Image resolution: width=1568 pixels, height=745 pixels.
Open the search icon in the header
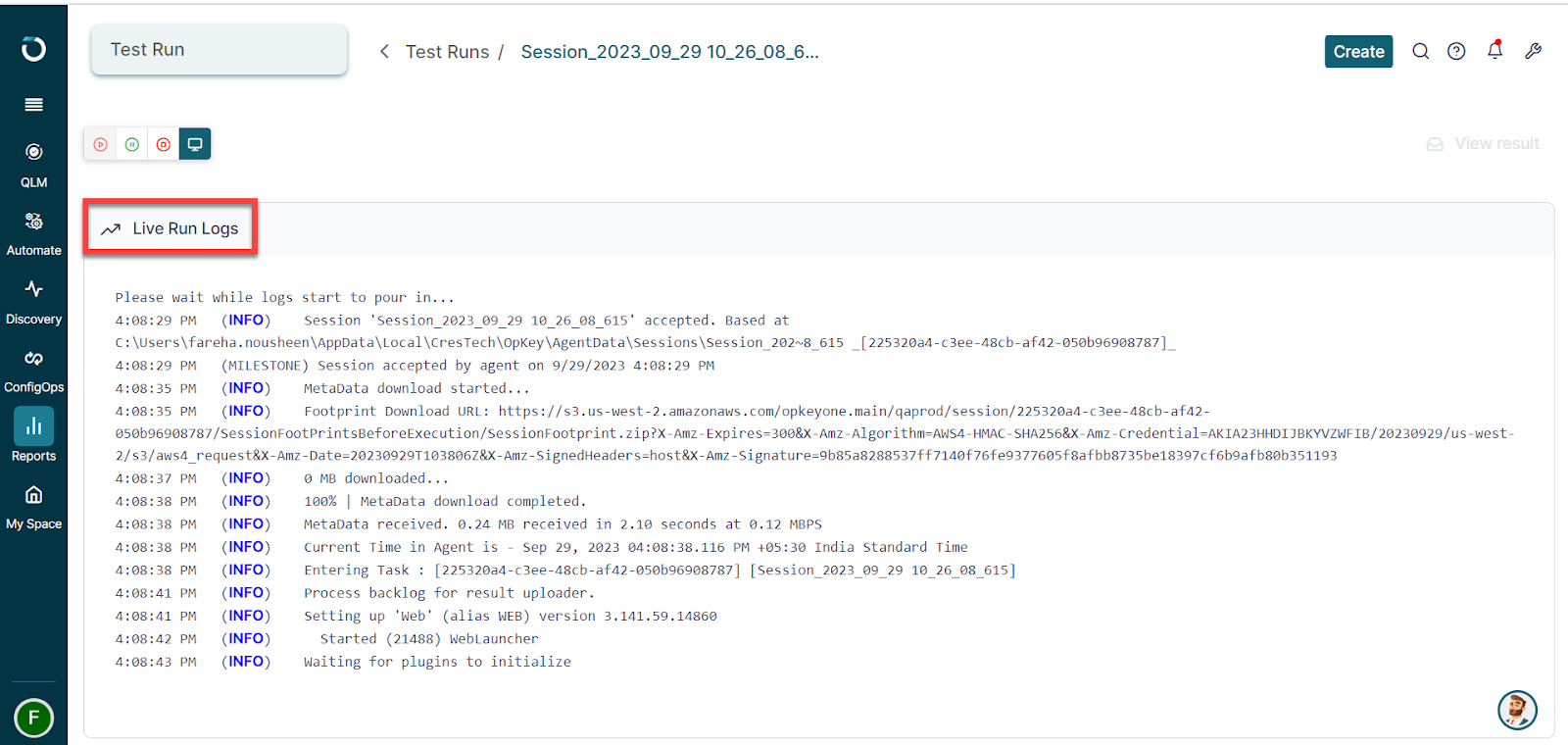tap(1420, 51)
